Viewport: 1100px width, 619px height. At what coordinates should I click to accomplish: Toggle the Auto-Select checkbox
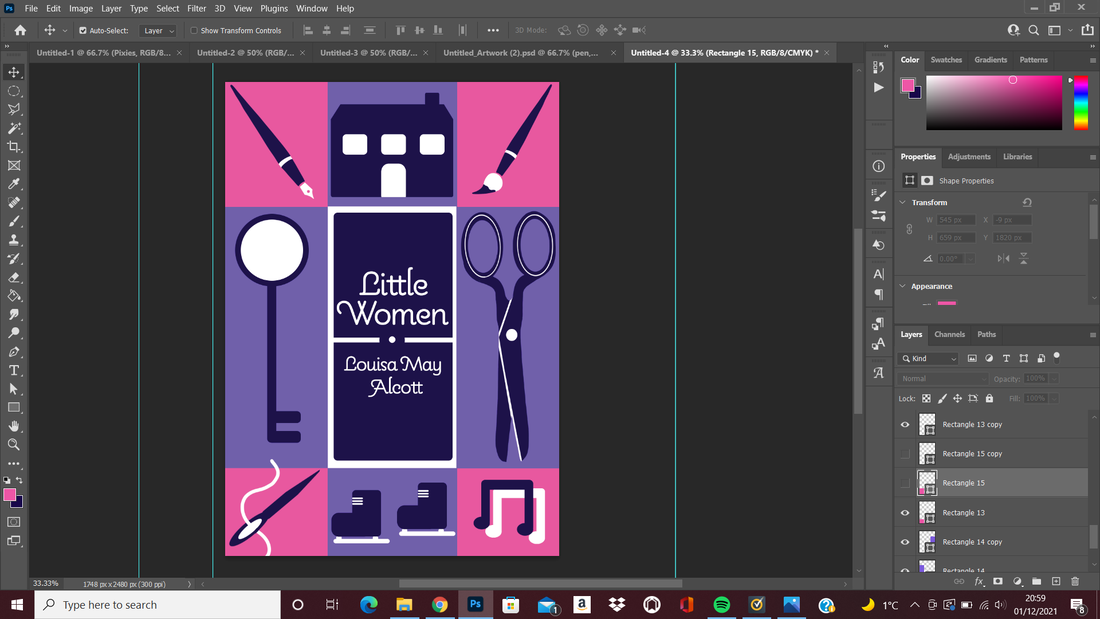[83, 31]
